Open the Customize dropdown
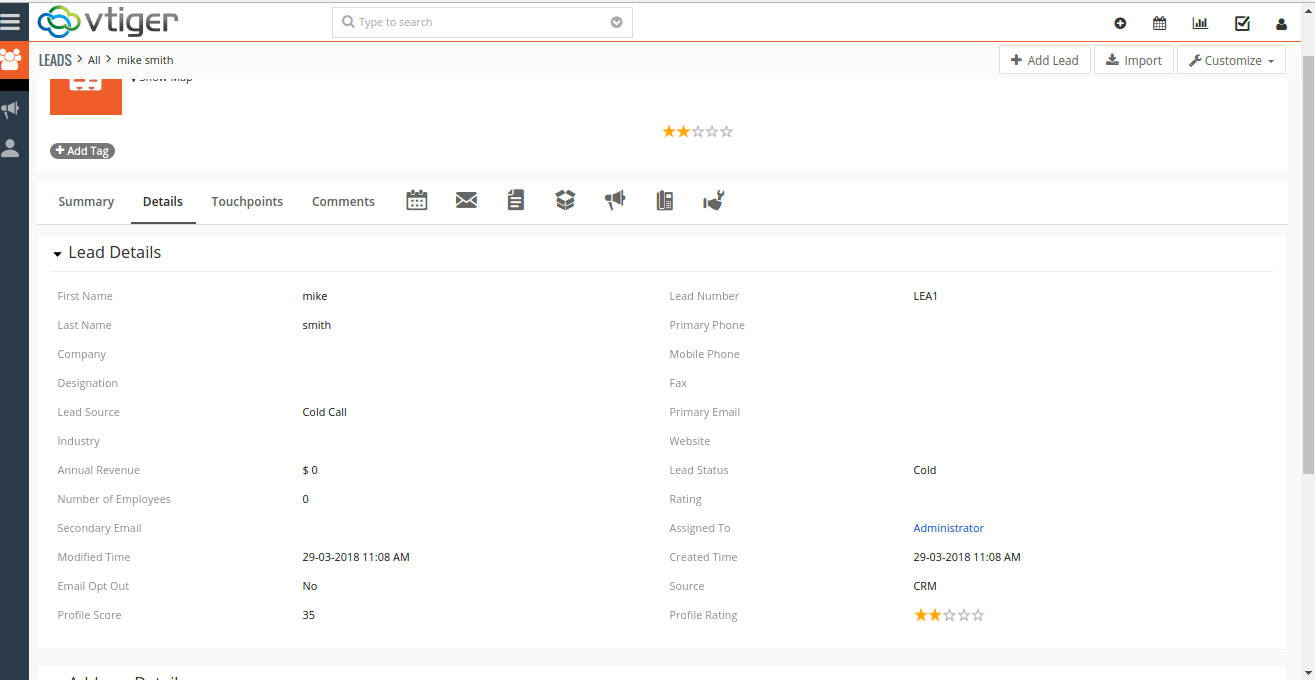1315x680 pixels. (x=1231, y=60)
